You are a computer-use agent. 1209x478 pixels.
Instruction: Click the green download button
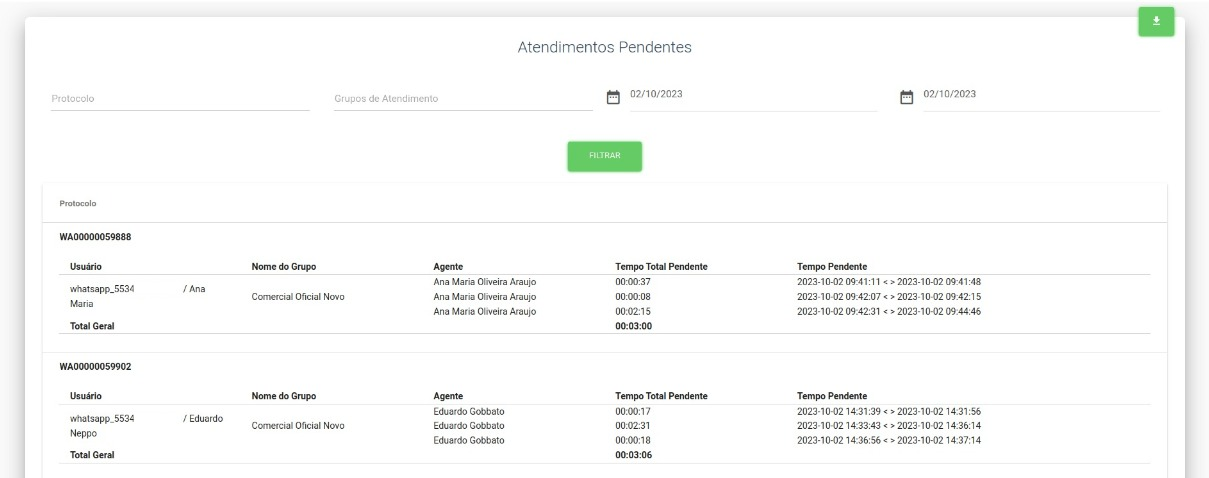pos(1156,21)
